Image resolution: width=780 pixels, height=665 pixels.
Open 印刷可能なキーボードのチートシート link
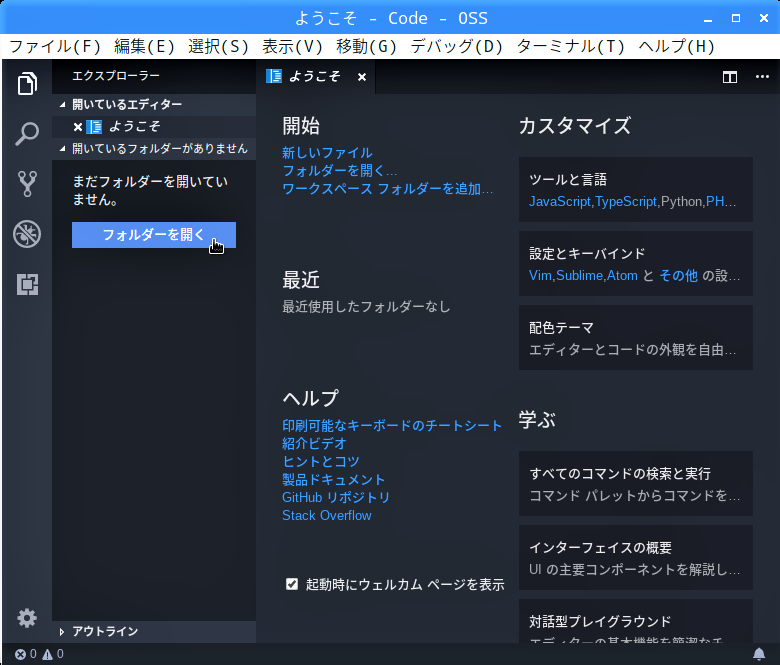click(x=392, y=426)
